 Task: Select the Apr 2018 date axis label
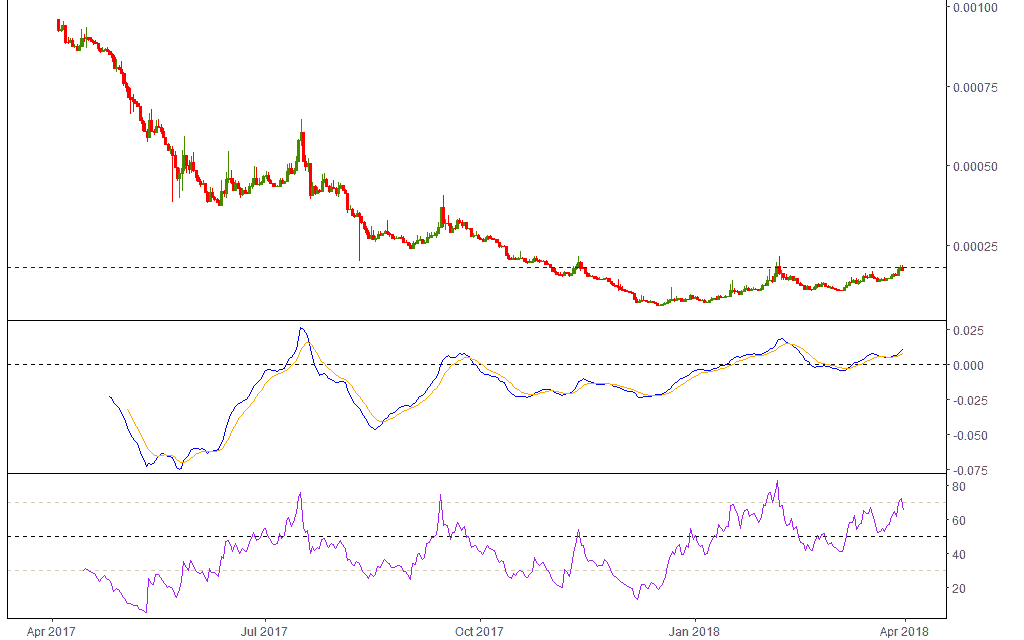pyautogui.click(x=905, y=631)
